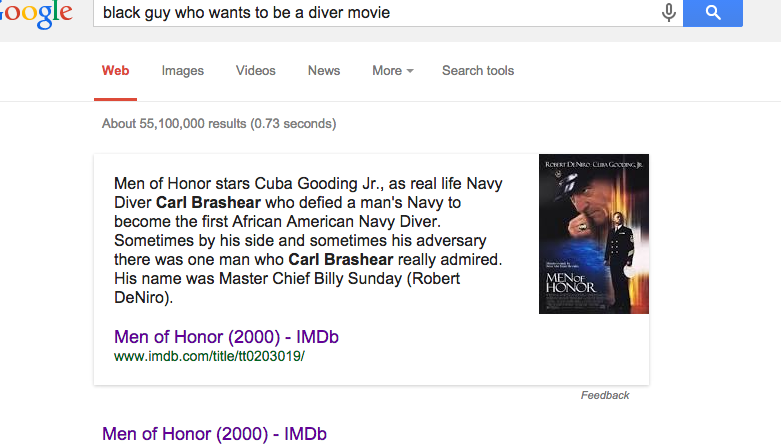Click the green www.imdb.com URL
The height and width of the screenshot is (445, 781).
tap(209, 356)
